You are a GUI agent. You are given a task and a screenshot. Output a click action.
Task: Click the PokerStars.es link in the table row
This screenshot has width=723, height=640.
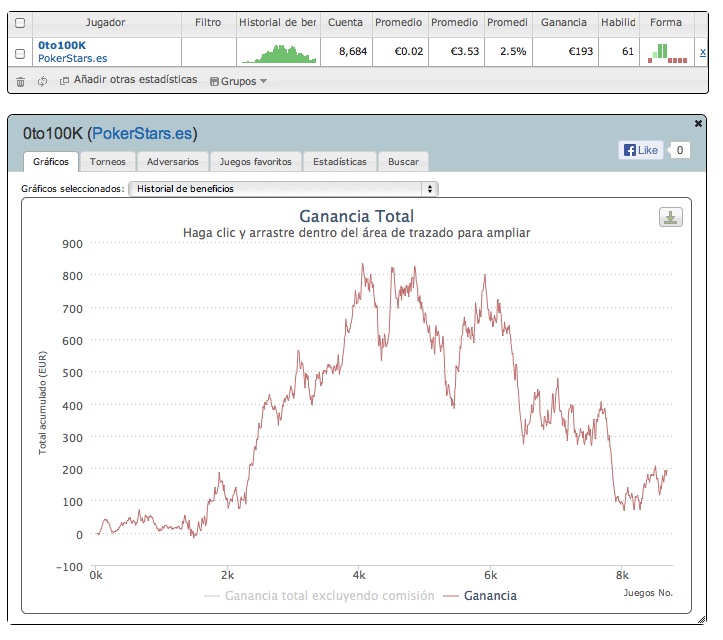pos(72,59)
